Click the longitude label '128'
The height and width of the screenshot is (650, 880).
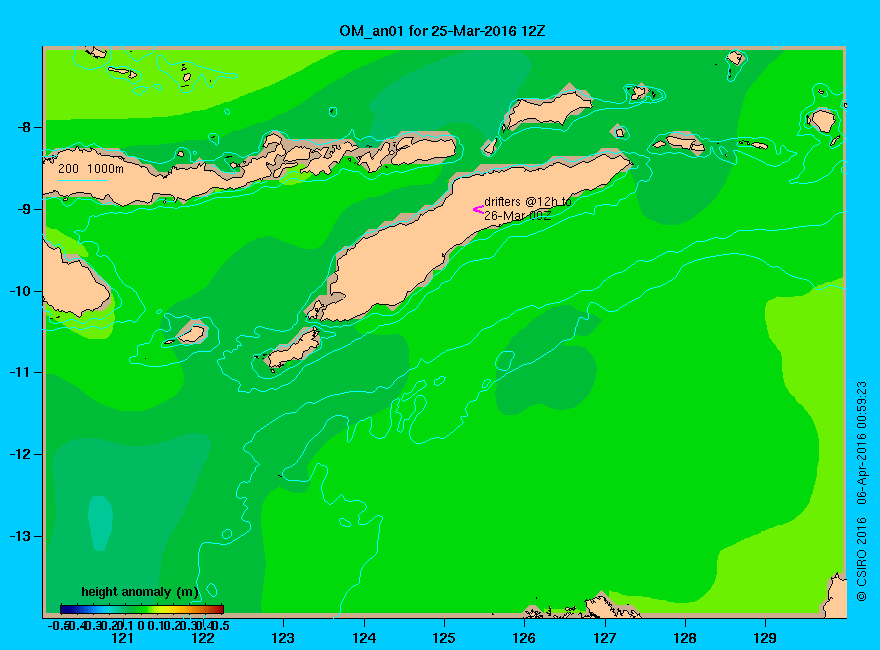tap(685, 638)
